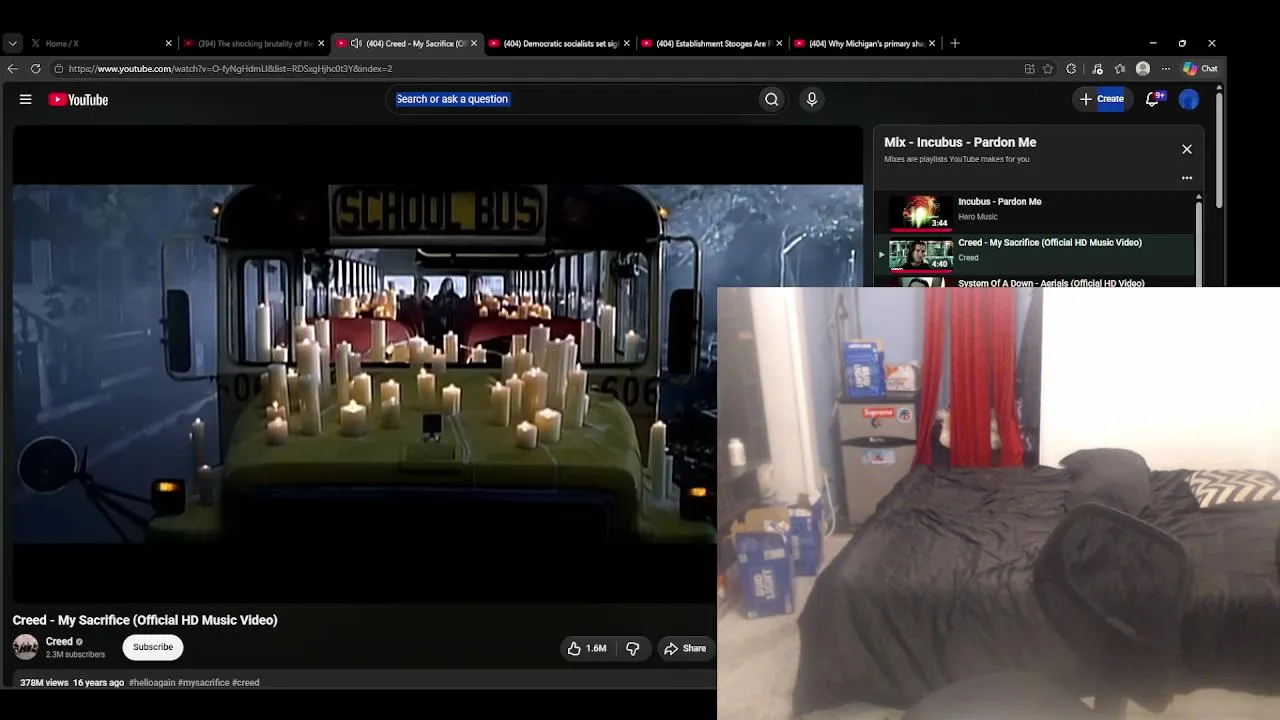Image resolution: width=1280 pixels, height=720 pixels.
Task: Open YouTube notifications bell
Action: pos(1153,99)
